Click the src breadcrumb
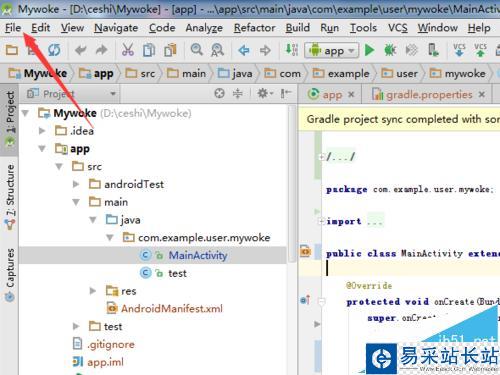Screen dimensions: 500x375 click(x=140, y=73)
